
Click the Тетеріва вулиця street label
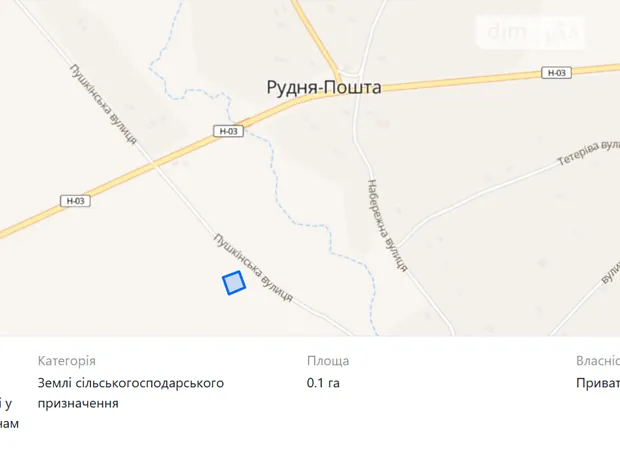pyautogui.click(x=588, y=152)
